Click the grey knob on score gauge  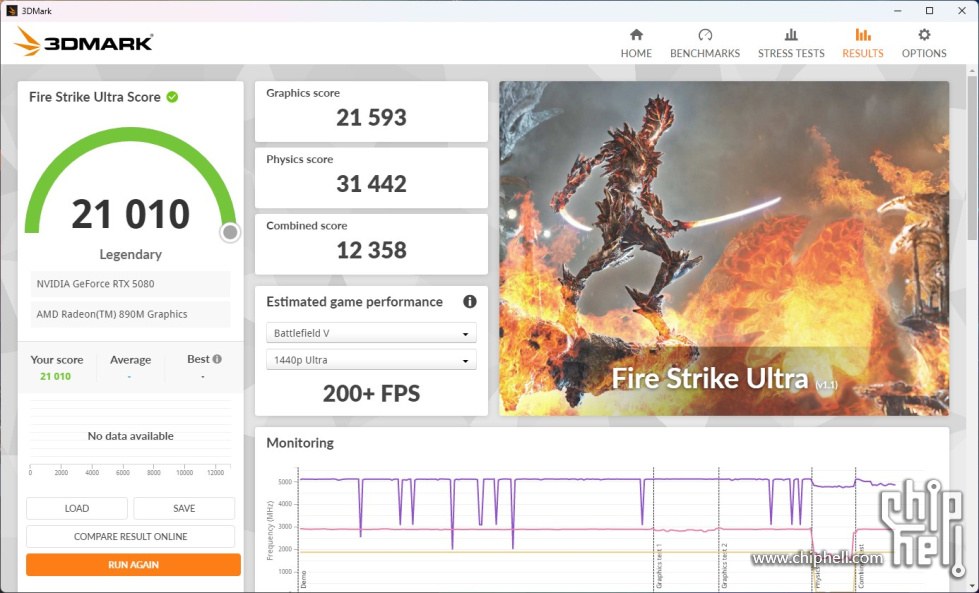(x=230, y=232)
